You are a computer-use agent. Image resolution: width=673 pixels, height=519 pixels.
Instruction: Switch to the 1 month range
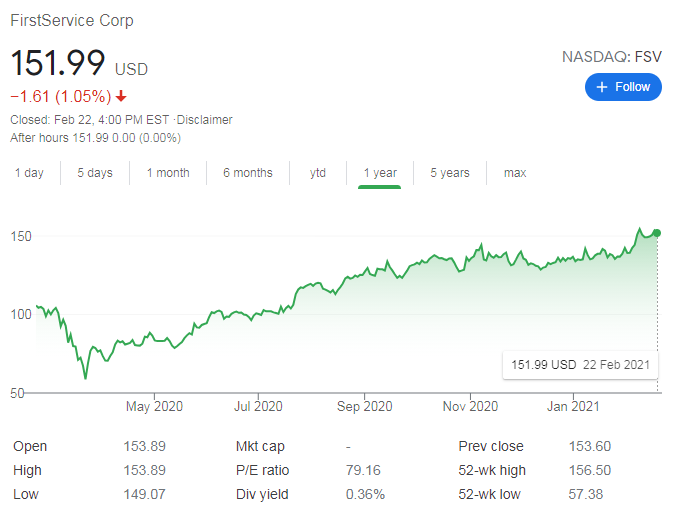tap(168, 173)
